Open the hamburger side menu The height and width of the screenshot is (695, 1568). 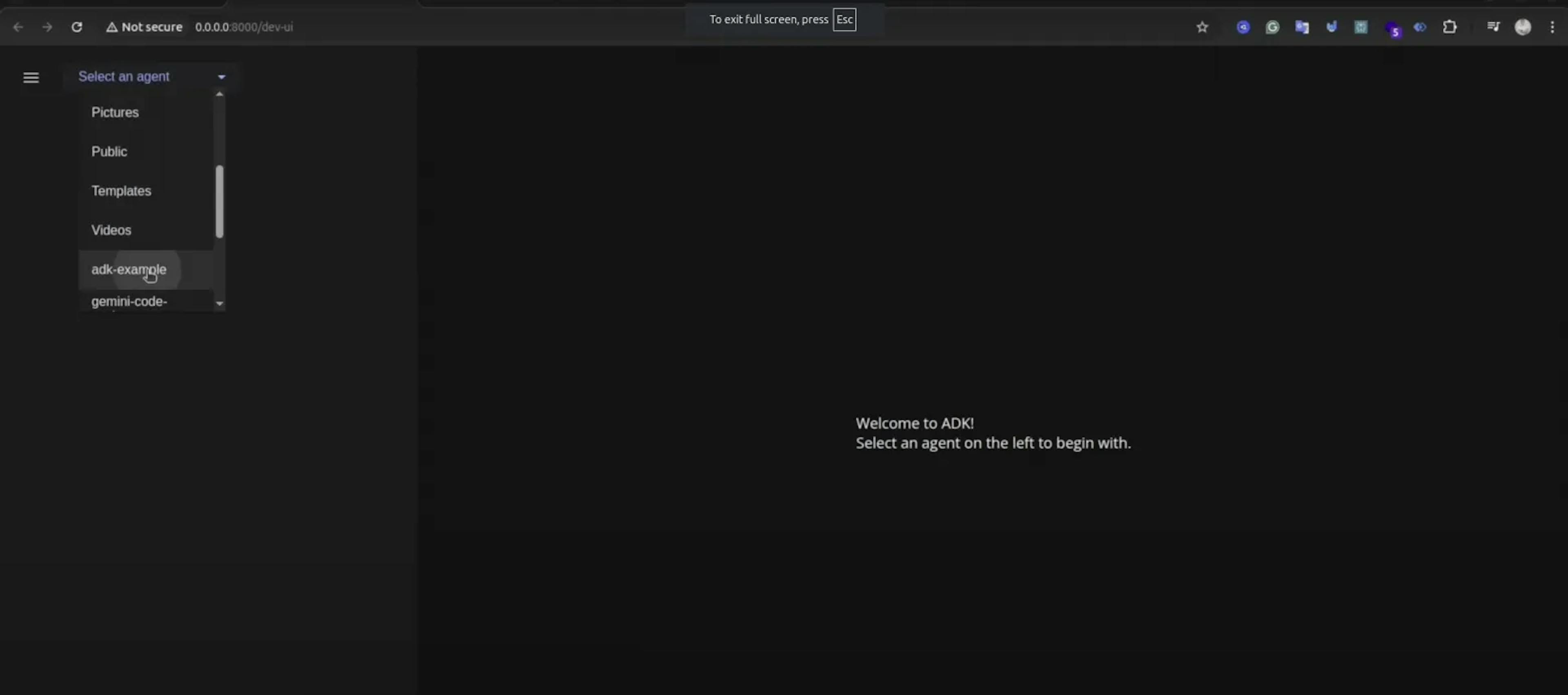31,77
